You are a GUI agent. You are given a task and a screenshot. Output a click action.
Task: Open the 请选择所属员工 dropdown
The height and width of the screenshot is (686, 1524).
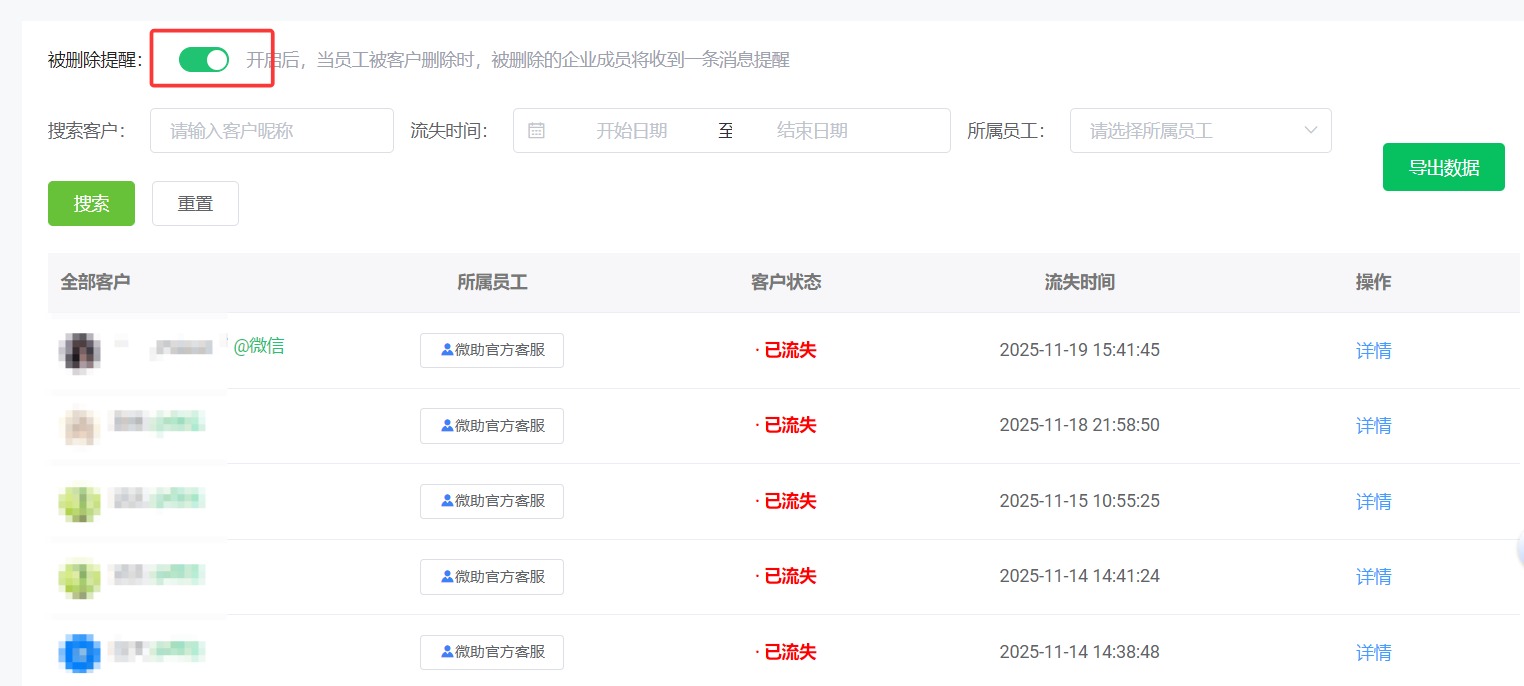click(x=1200, y=131)
